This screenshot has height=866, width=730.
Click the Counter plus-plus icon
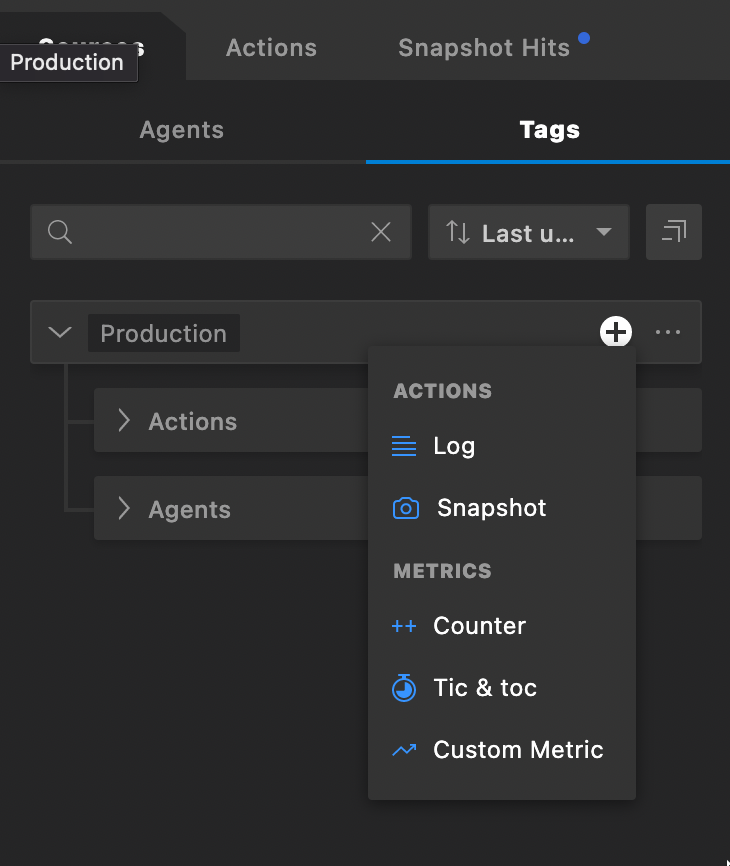(404, 626)
